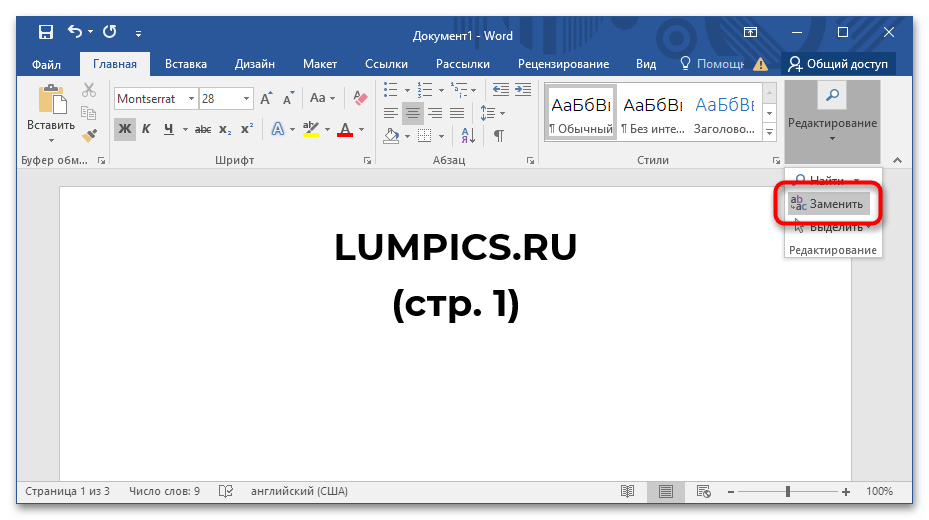Open text effects A icon
Image resolution: width=929 pixels, height=520 pixels.
click(277, 129)
